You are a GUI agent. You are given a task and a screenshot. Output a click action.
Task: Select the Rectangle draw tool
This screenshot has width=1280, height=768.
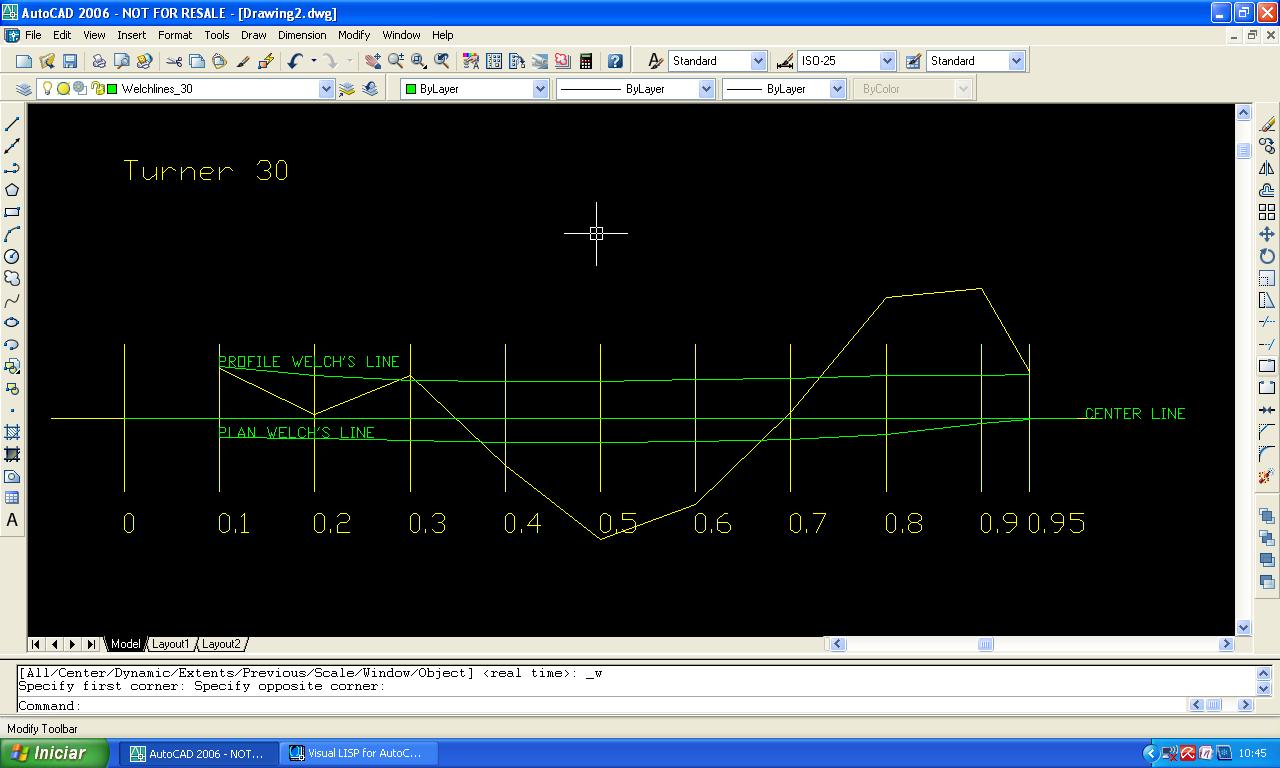pos(12,212)
